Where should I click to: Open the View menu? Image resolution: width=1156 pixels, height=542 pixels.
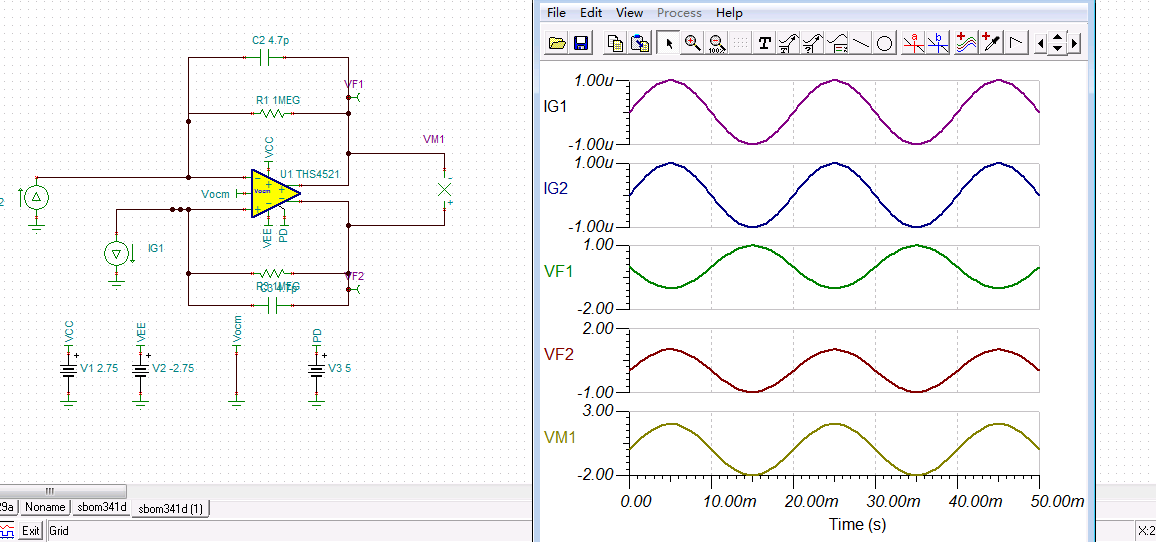point(629,13)
